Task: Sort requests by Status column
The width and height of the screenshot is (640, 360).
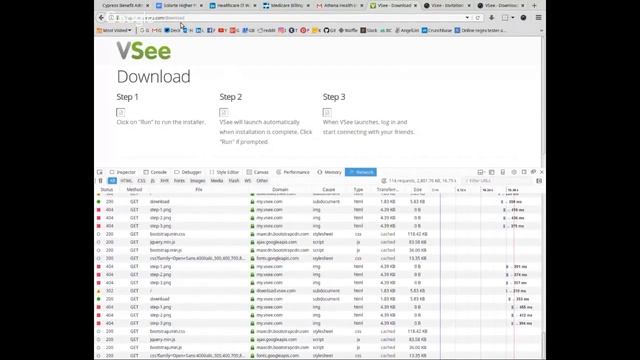Action: click(107, 190)
